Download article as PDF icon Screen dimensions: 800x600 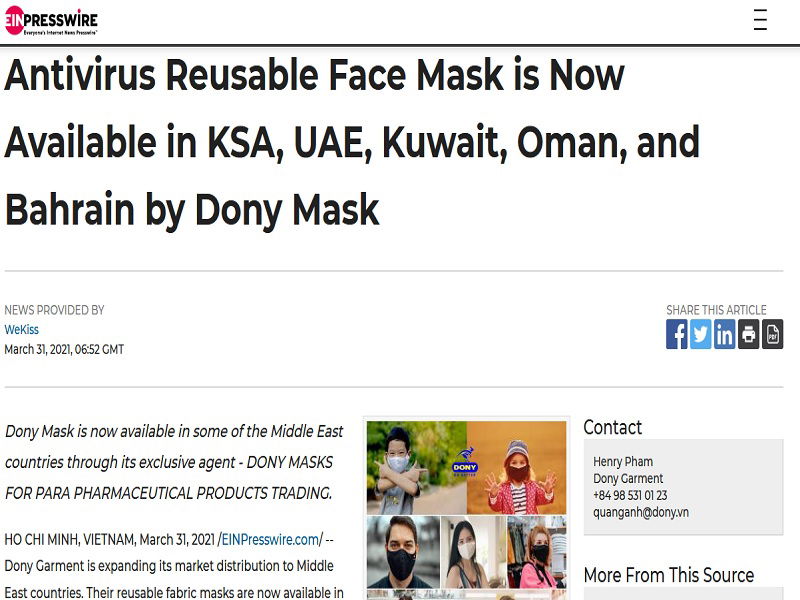point(772,334)
